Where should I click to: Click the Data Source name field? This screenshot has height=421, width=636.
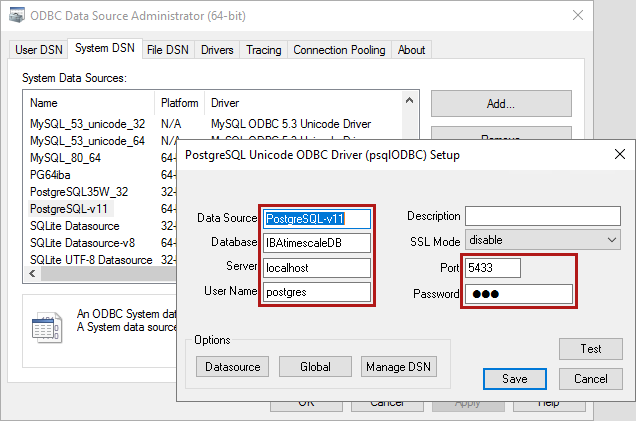pyautogui.click(x=317, y=219)
